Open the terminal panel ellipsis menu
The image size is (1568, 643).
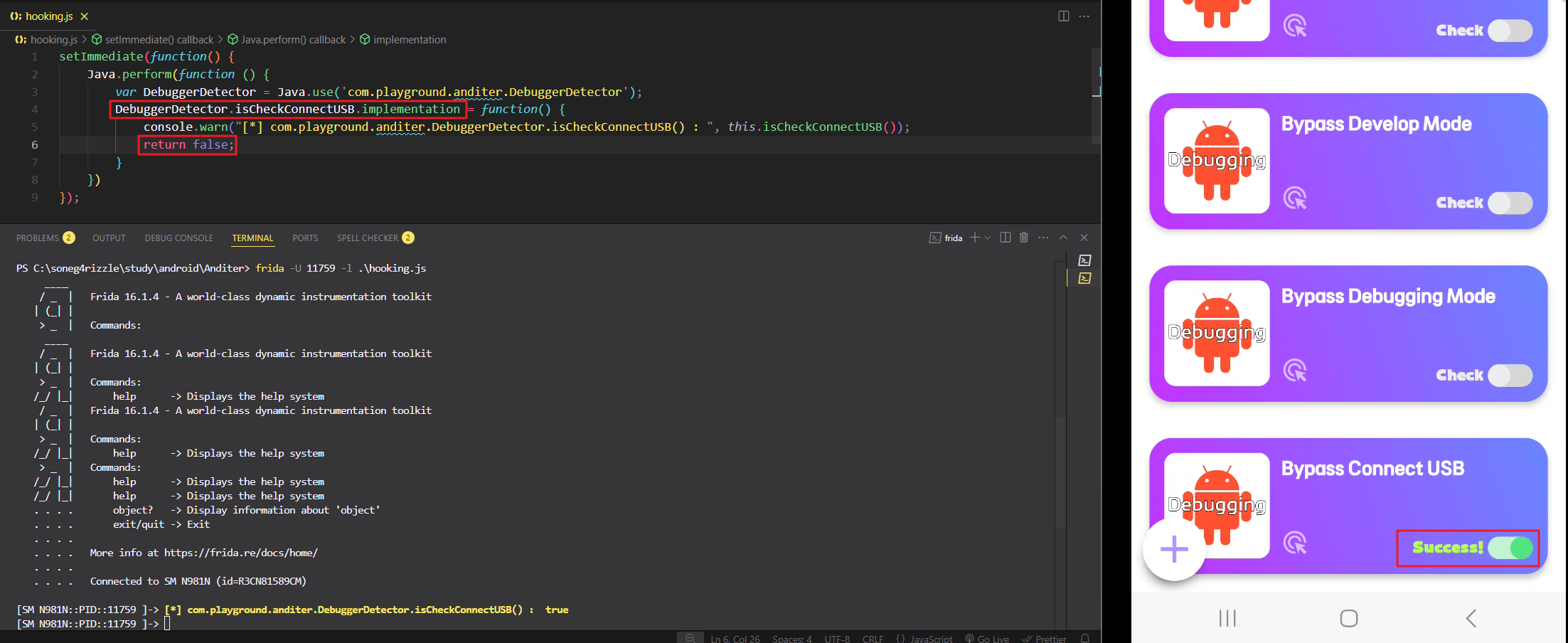(x=1043, y=238)
